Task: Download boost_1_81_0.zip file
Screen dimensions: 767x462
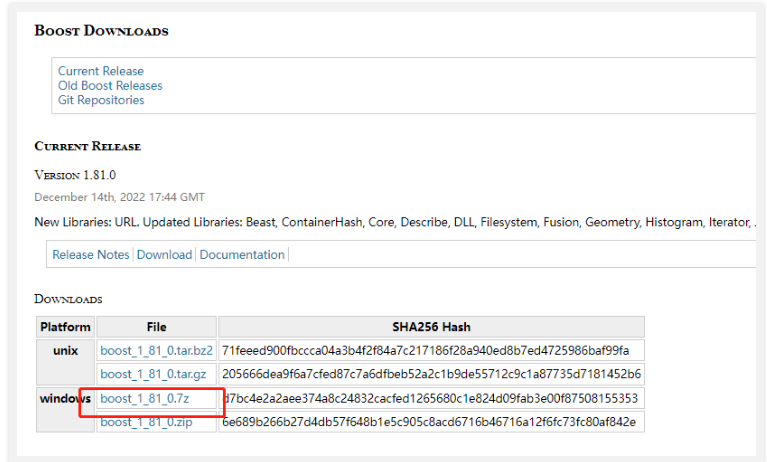Action: click(x=146, y=422)
